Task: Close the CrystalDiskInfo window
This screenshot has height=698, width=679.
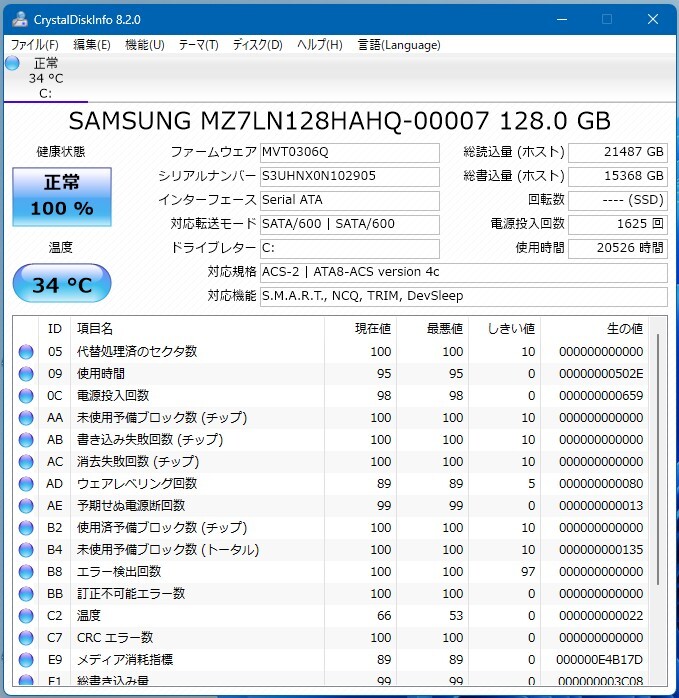Action: (653, 19)
